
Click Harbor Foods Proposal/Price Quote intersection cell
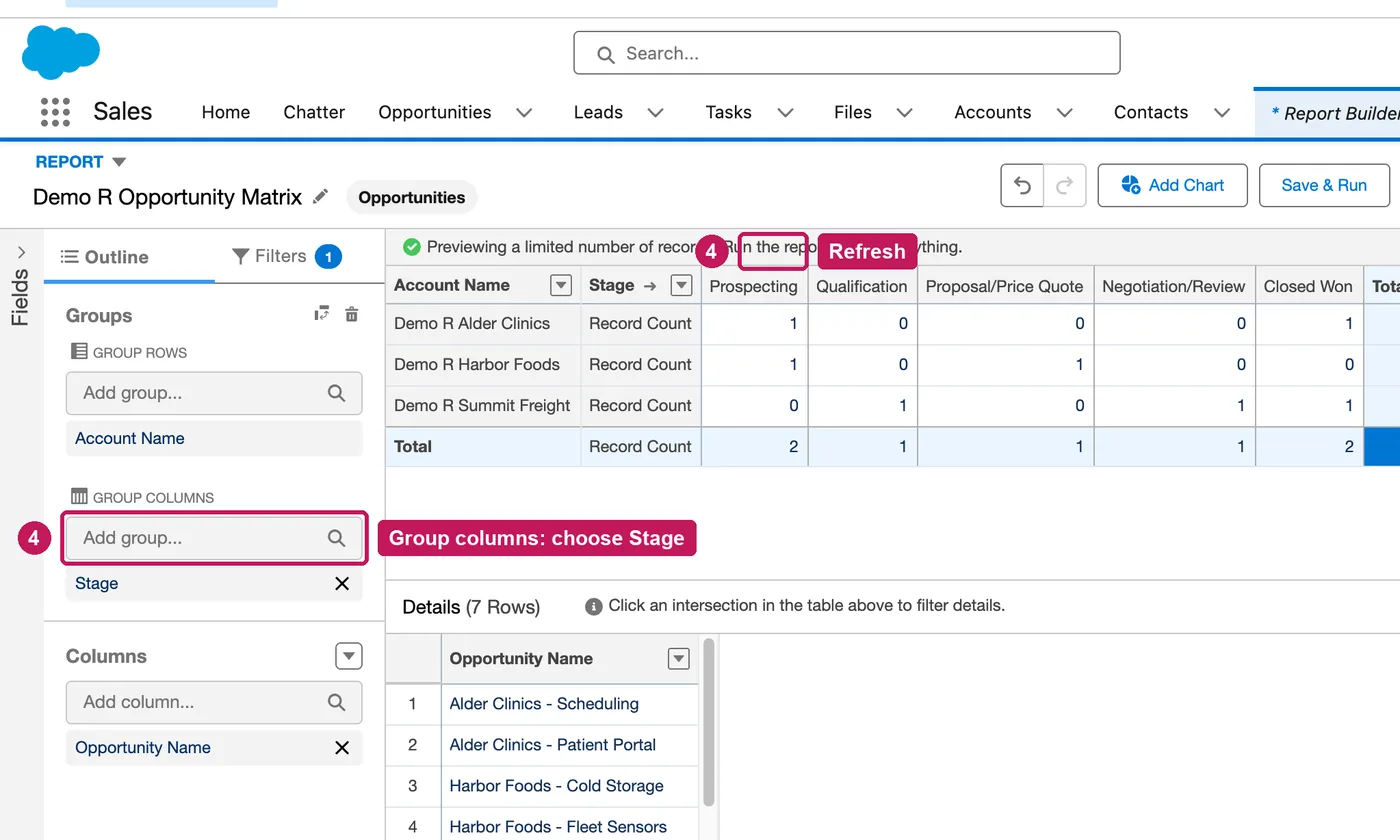[x=1005, y=365]
